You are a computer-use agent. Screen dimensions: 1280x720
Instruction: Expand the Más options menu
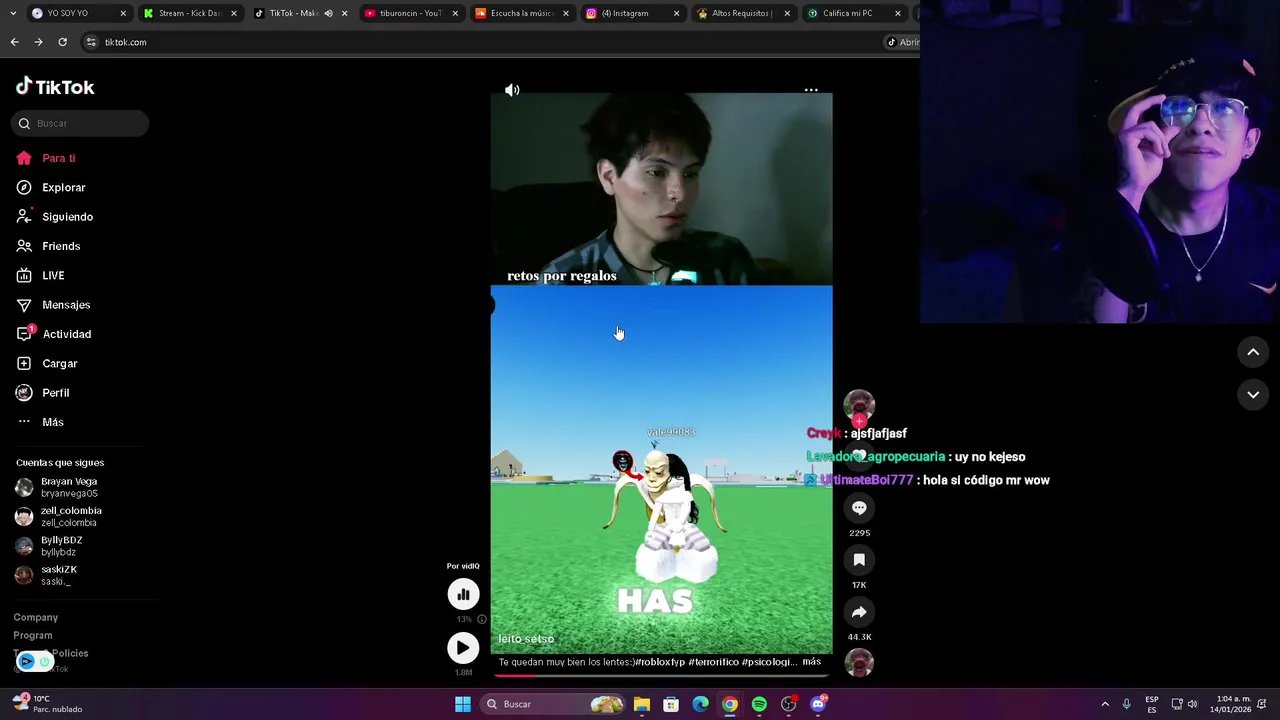tap(40, 422)
